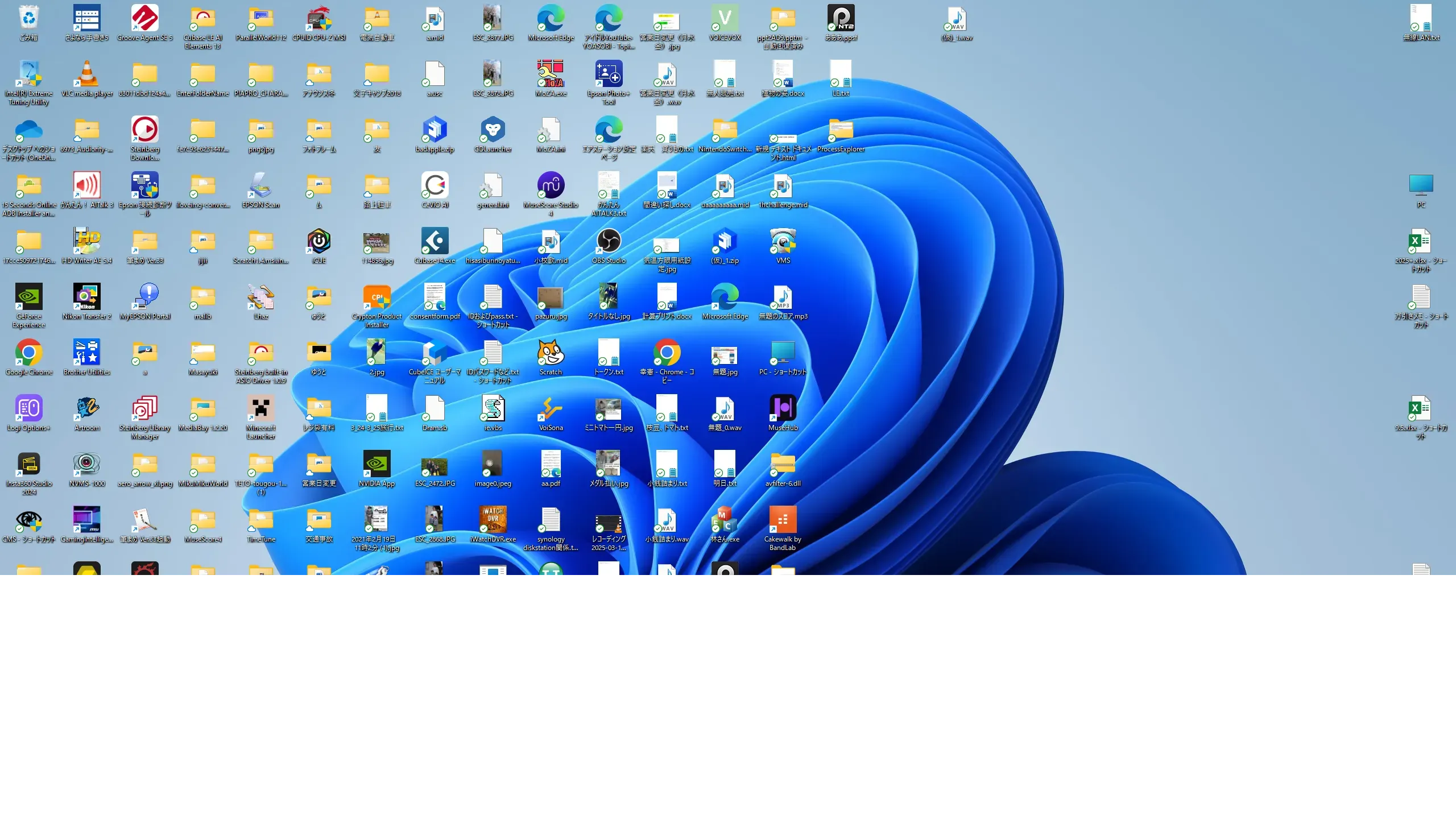Viewport: 1456px width, 819px height.
Task: Select the CeVIO AI icon
Action: click(x=435, y=185)
